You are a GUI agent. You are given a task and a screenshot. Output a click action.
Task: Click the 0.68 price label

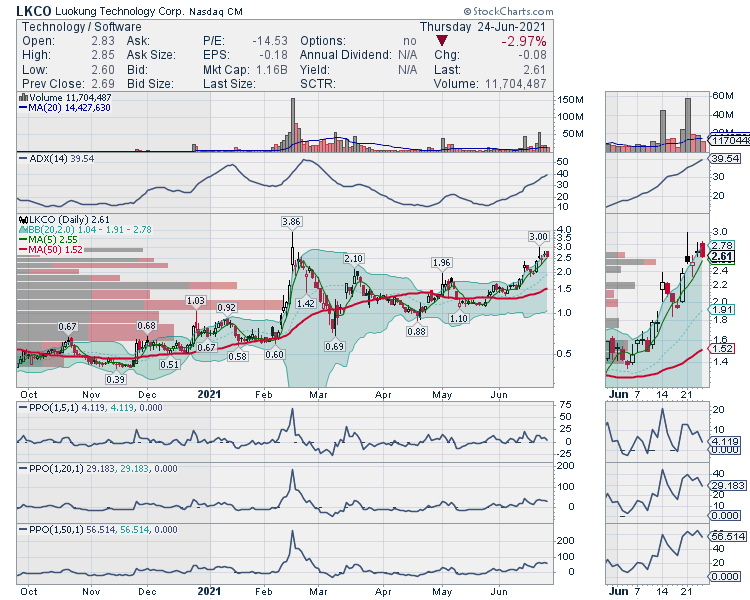tap(146, 325)
